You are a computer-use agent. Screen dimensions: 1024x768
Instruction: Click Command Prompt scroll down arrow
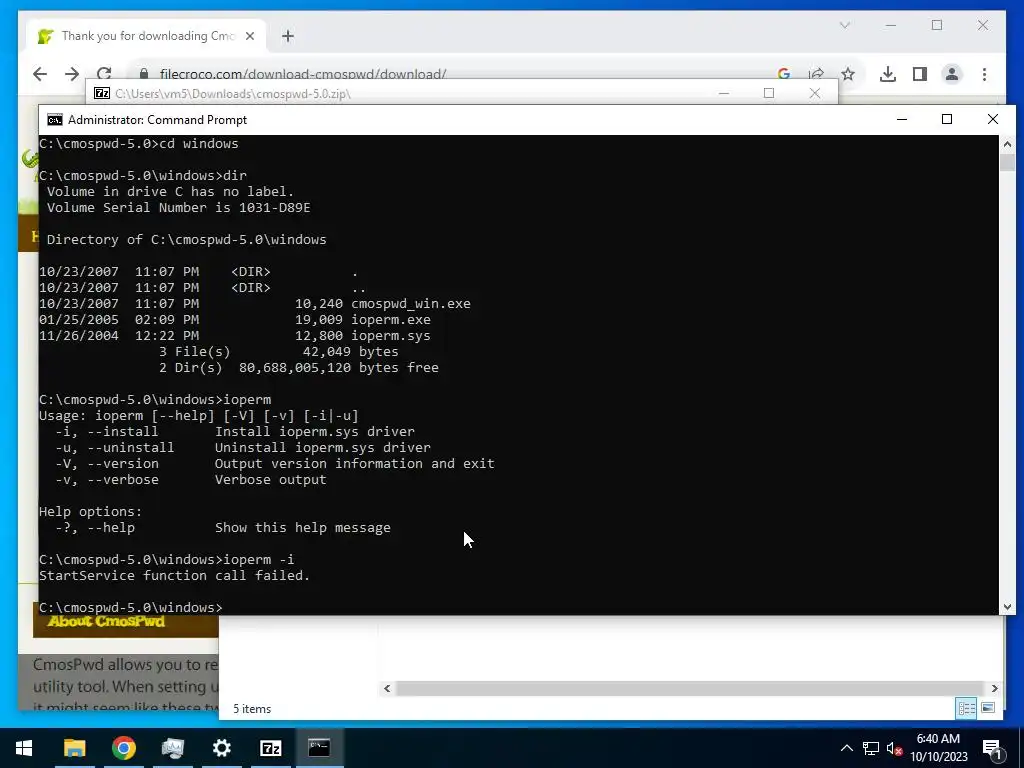point(1007,607)
